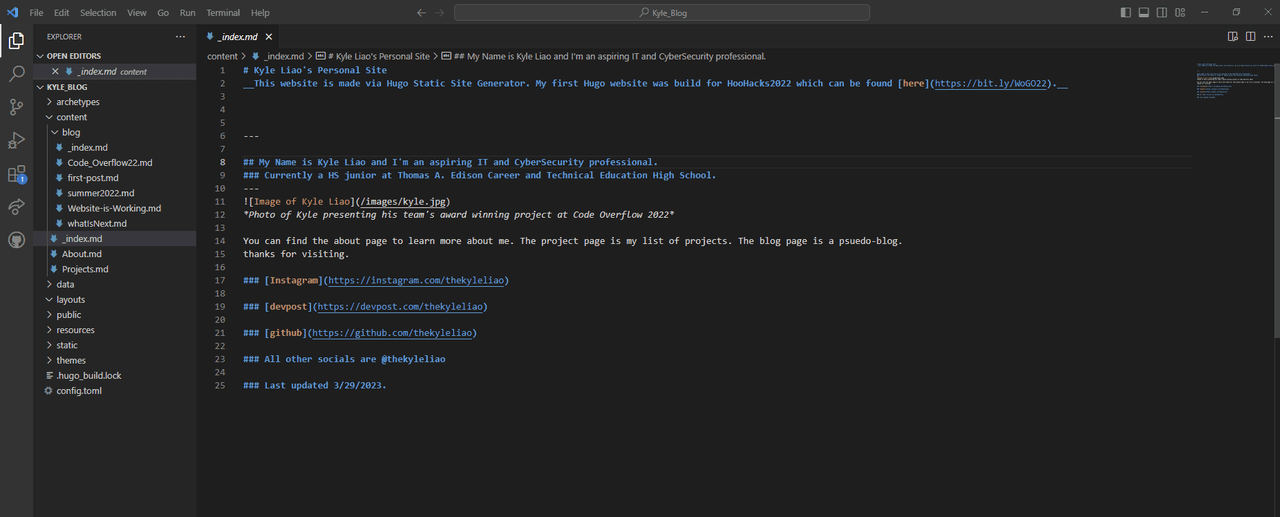Toggle the primary side bar visibility
The image size is (1280, 517).
pyautogui.click(x=1127, y=13)
